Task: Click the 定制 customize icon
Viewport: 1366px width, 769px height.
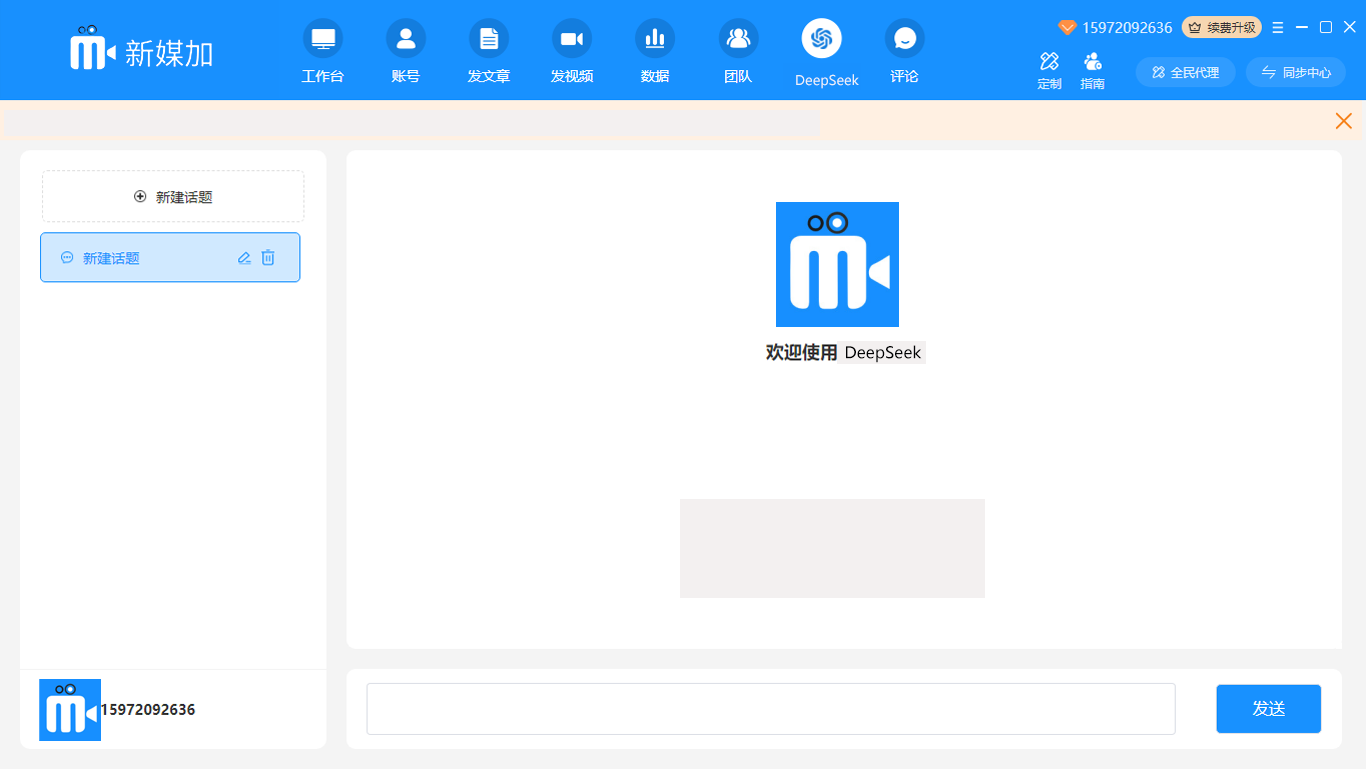Action: [x=1049, y=62]
